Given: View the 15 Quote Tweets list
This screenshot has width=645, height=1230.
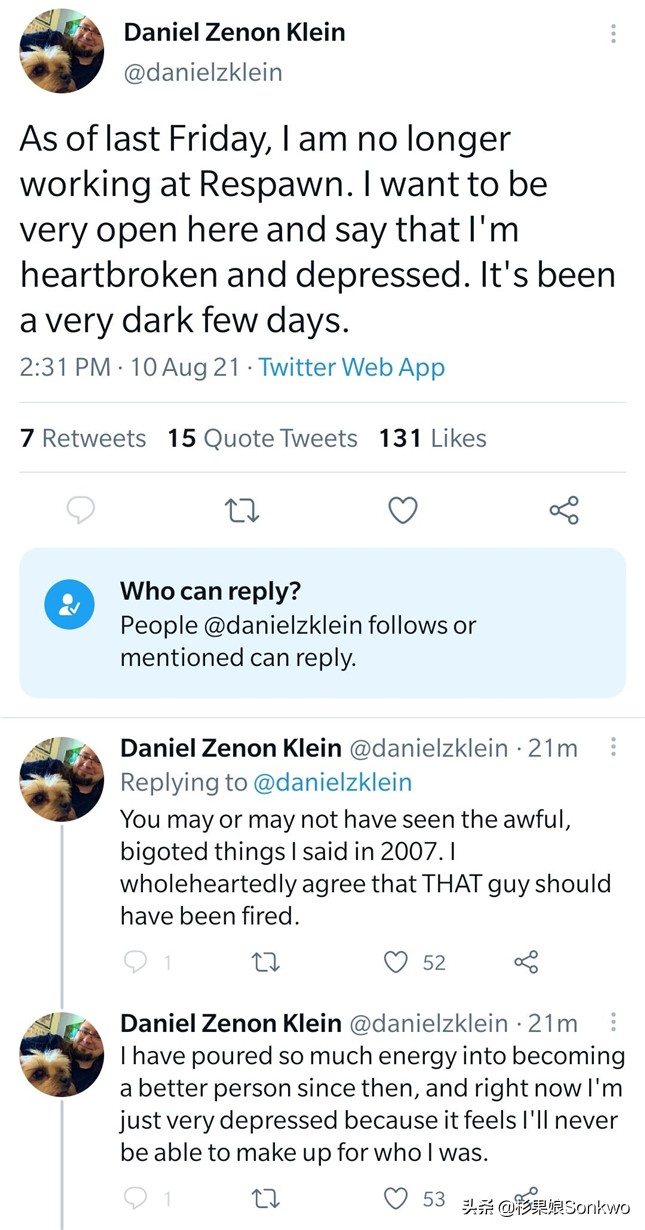Looking at the screenshot, I should [262, 438].
